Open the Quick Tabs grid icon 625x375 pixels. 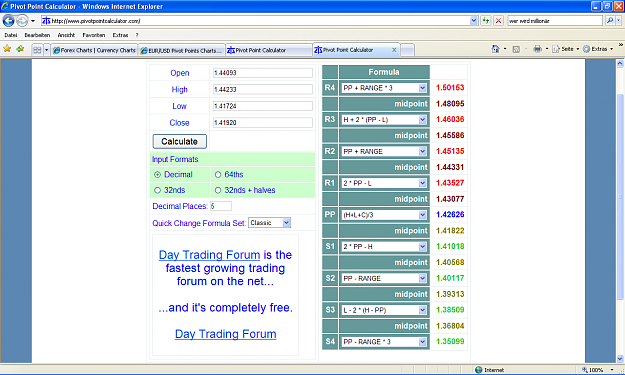pyautogui.click(x=37, y=50)
